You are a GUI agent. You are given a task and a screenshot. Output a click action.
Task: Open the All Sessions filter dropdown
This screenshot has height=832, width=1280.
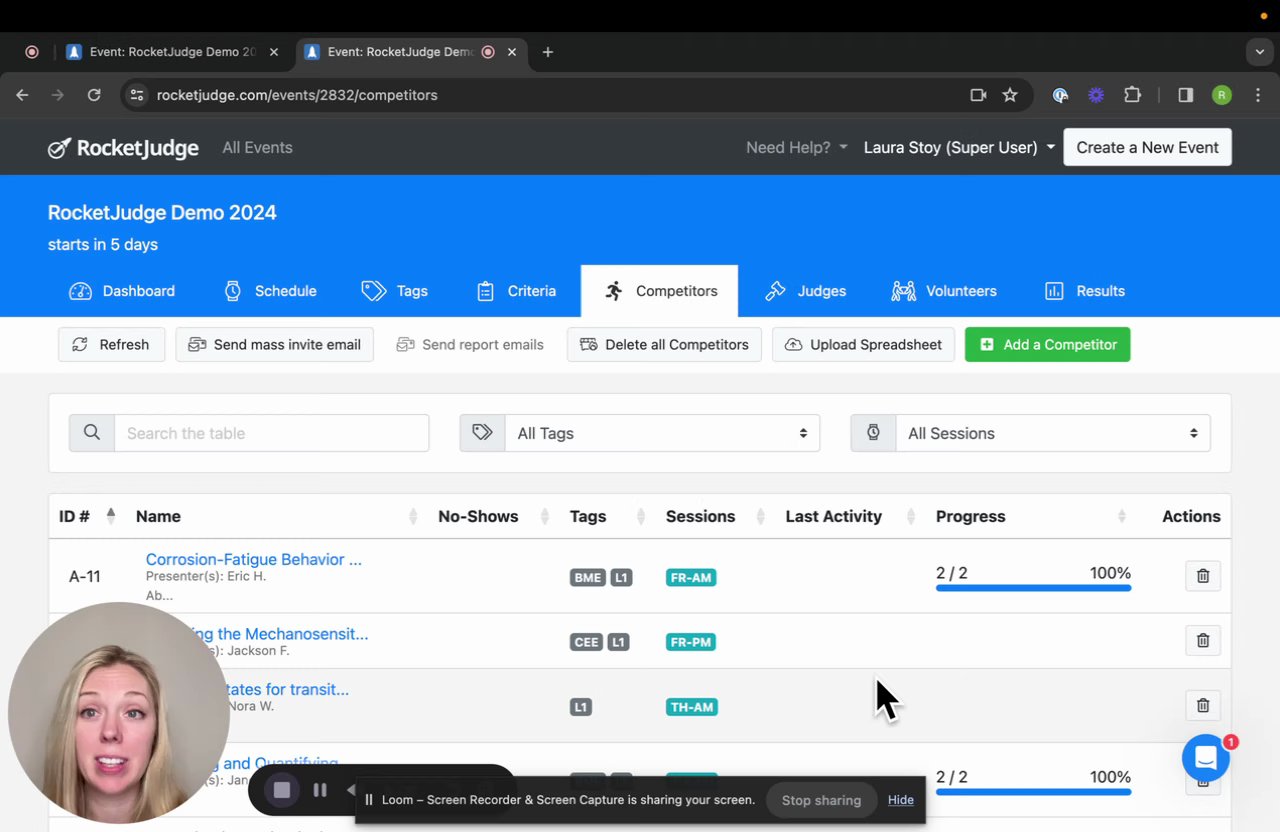click(x=1053, y=433)
